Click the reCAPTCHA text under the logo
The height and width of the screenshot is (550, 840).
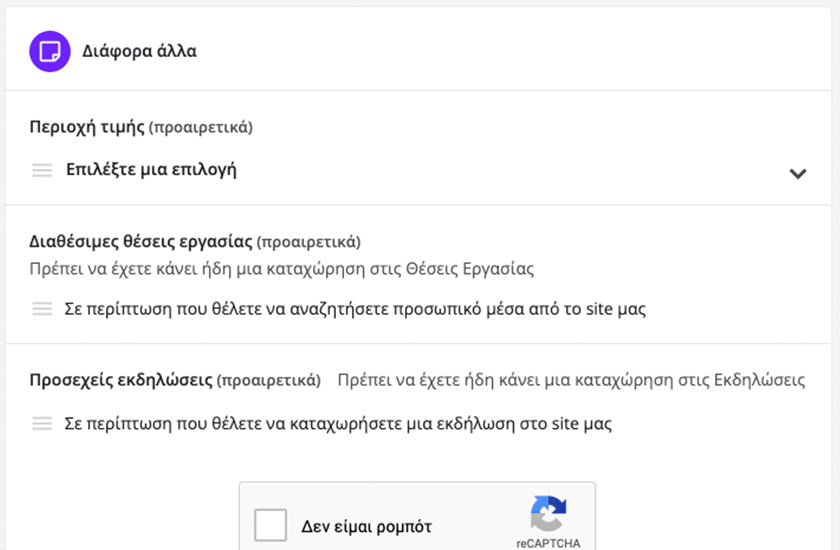click(548, 543)
